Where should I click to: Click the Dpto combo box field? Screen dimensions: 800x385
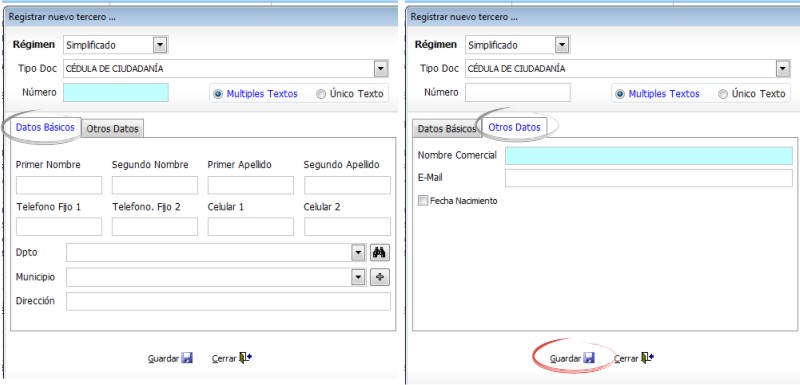(x=216, y=252)
